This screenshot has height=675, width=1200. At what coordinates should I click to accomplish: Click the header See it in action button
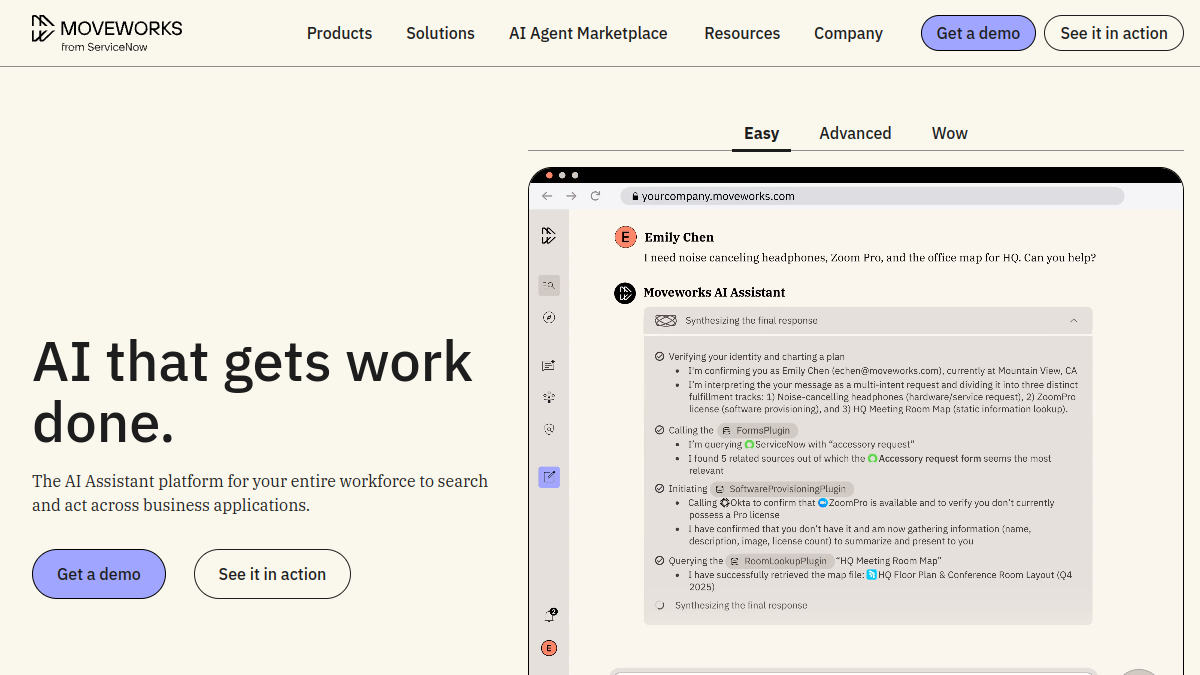coord(1114,33)
